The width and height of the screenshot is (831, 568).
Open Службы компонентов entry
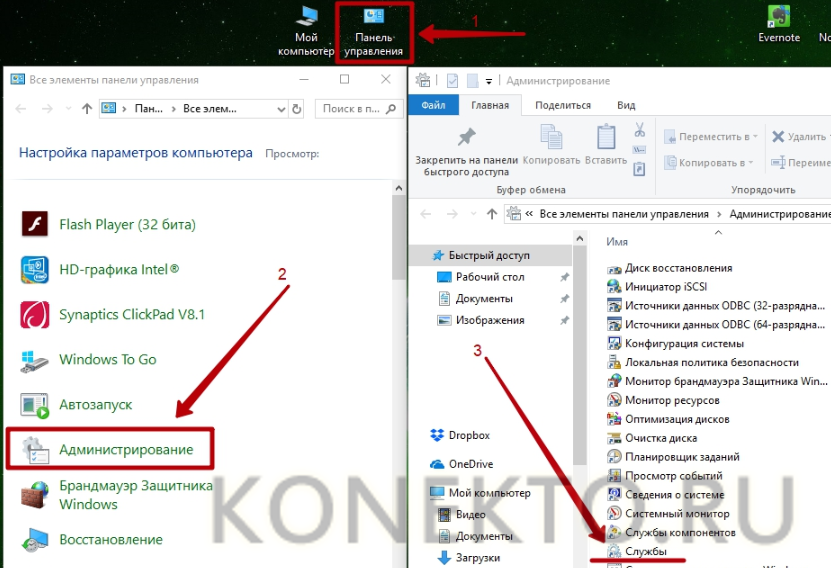click(671, 532)
